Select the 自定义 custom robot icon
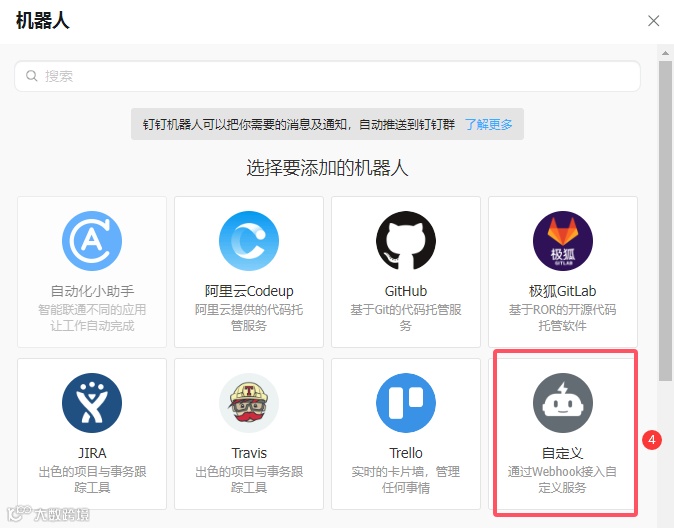674x528 pixels. pyautogui.click(x=563, y=403)
